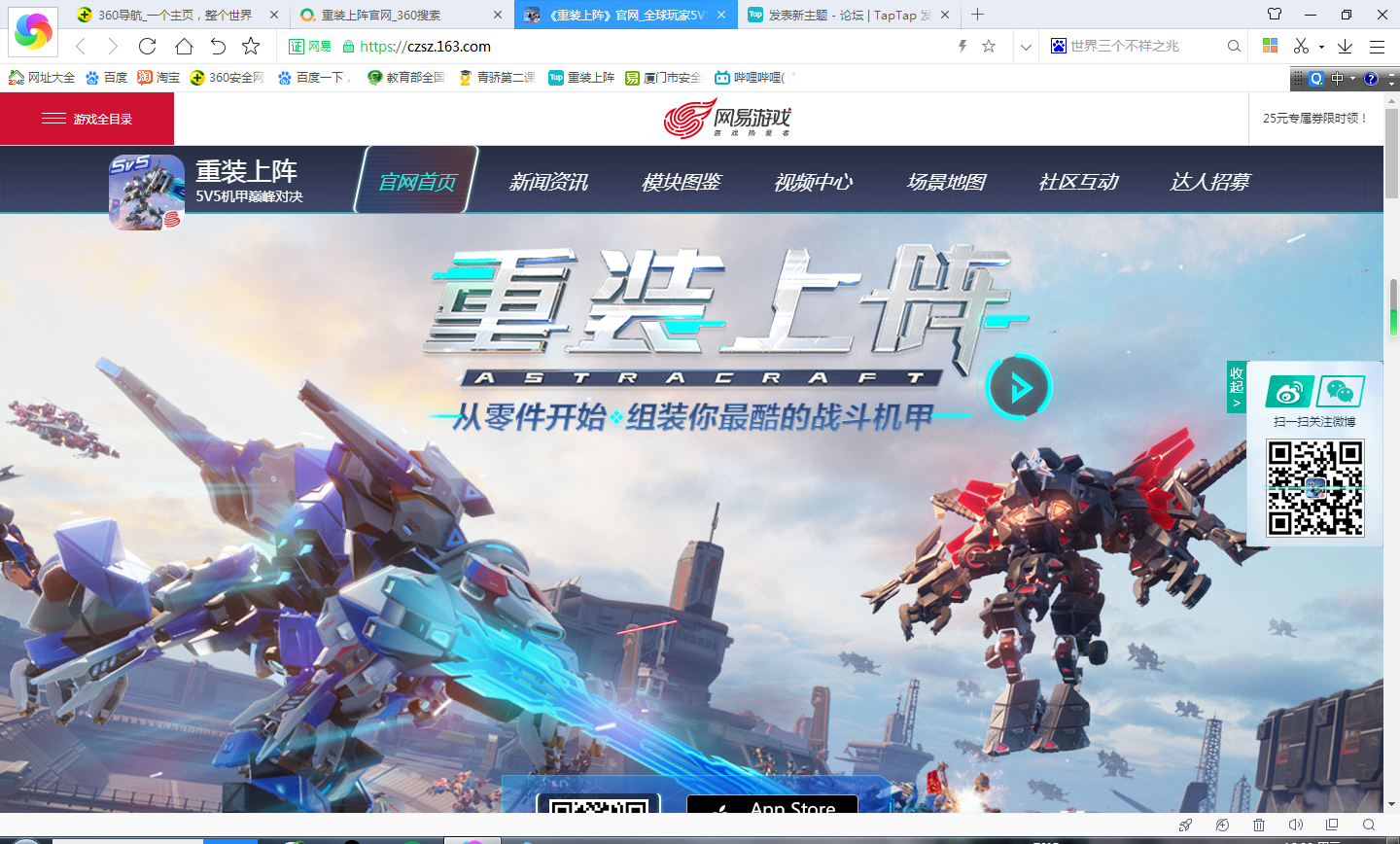Click the search box in toolbar

point(1145,46)
